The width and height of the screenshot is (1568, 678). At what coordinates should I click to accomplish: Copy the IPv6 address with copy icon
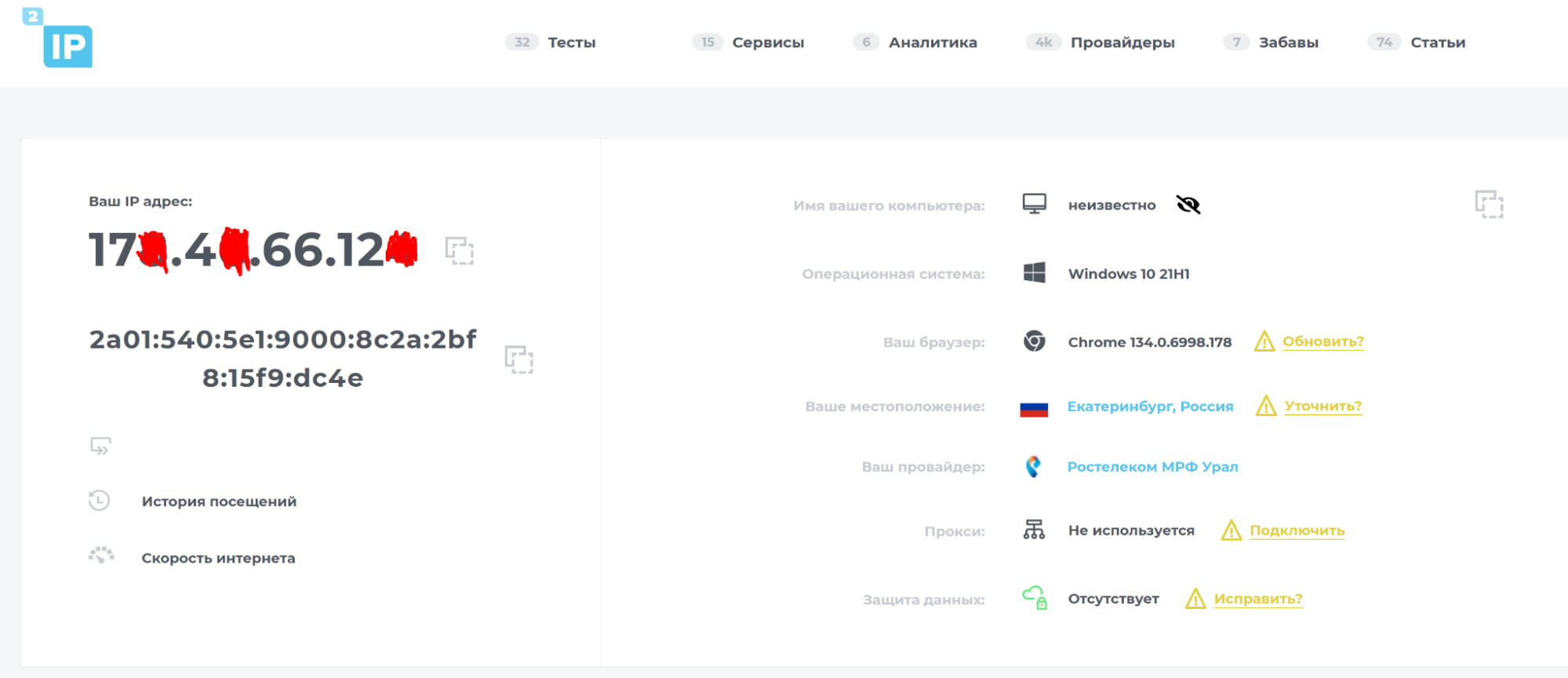tap(518, 359)
